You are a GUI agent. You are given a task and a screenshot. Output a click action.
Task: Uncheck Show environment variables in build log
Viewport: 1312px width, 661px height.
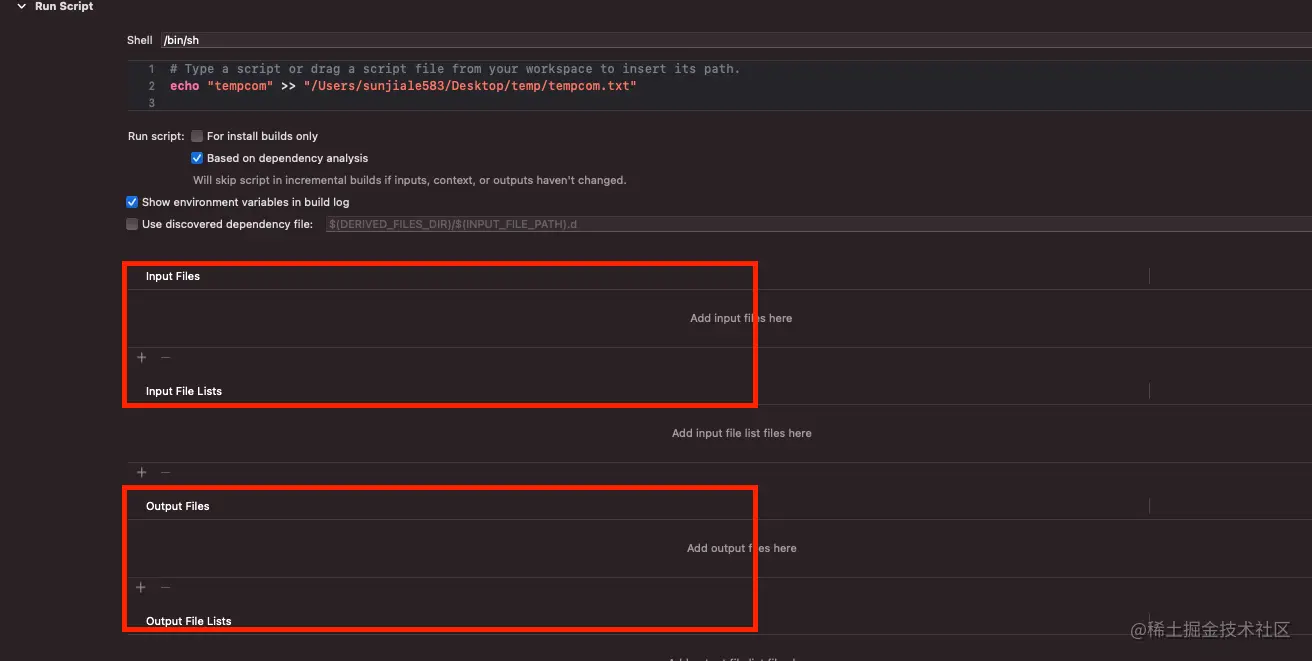coord(131,201)
